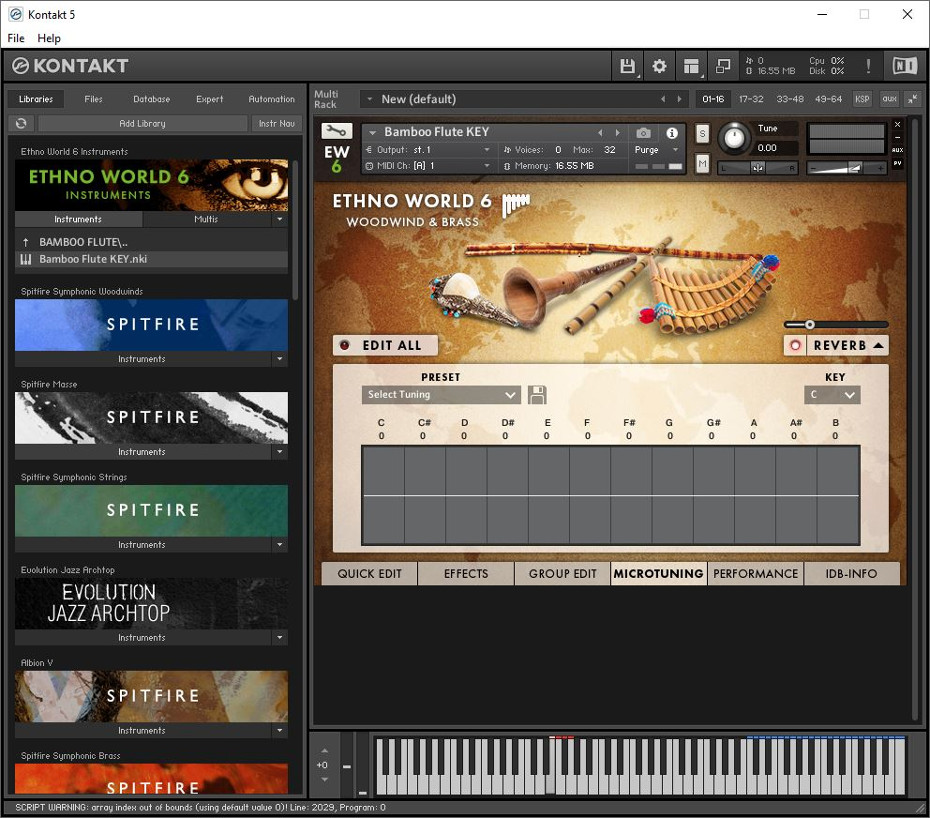Open the QUICK EDIT tab
The width and height of the screenshot is (930, 818).
(x=370, y=574)
